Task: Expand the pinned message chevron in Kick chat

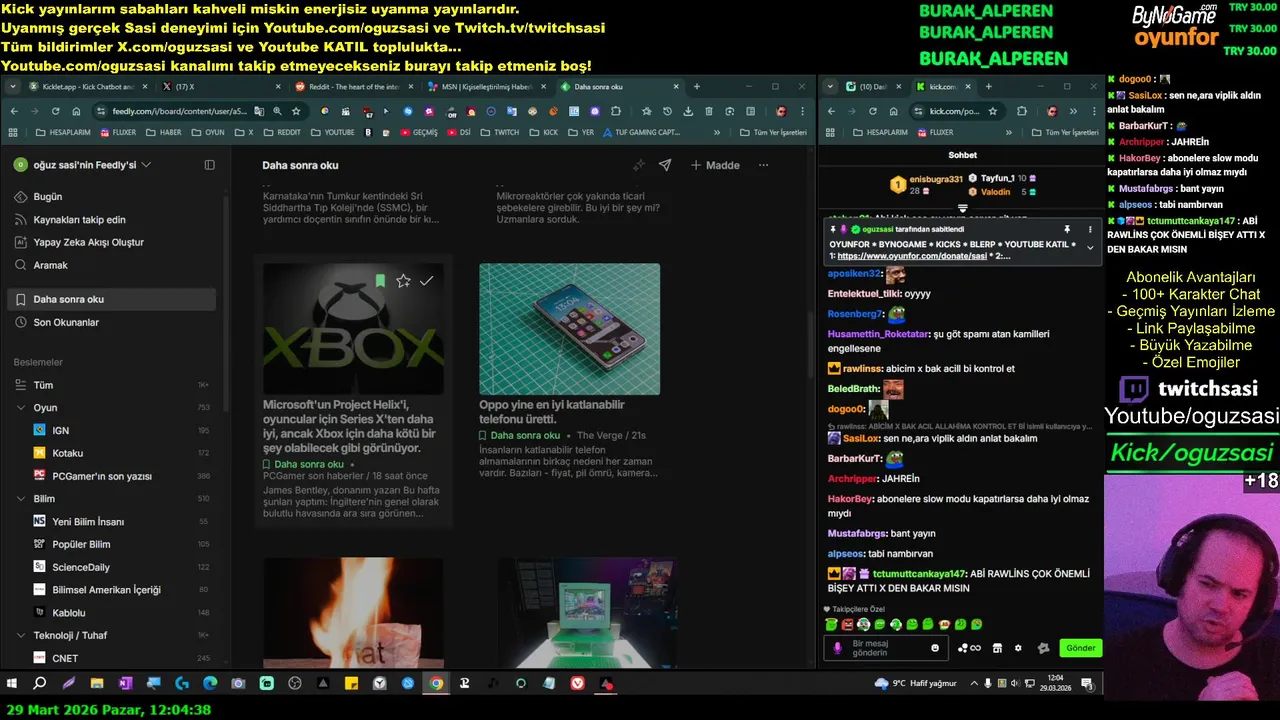Action: 1090,247
